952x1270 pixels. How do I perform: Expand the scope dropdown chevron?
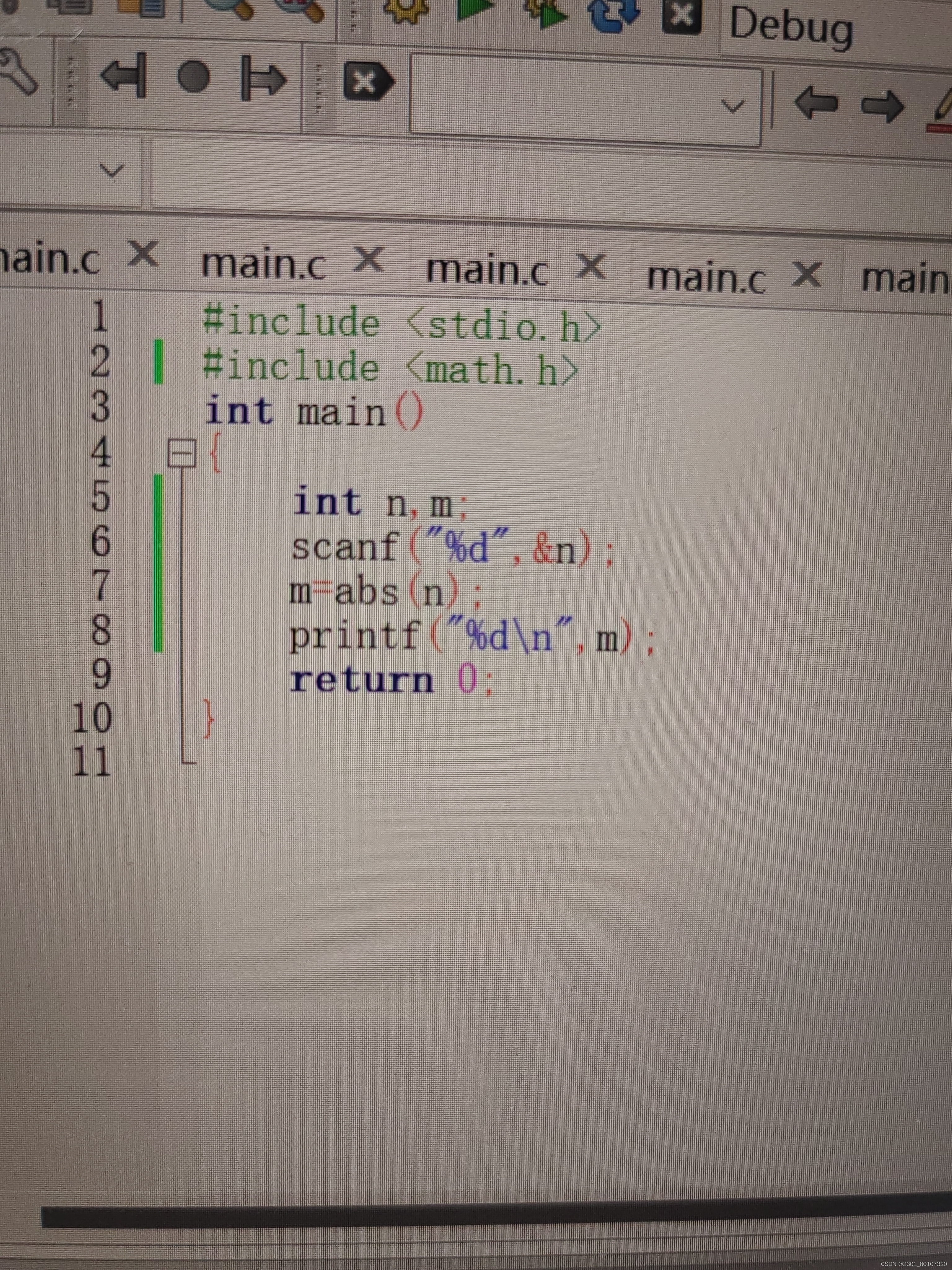(112, 171)
